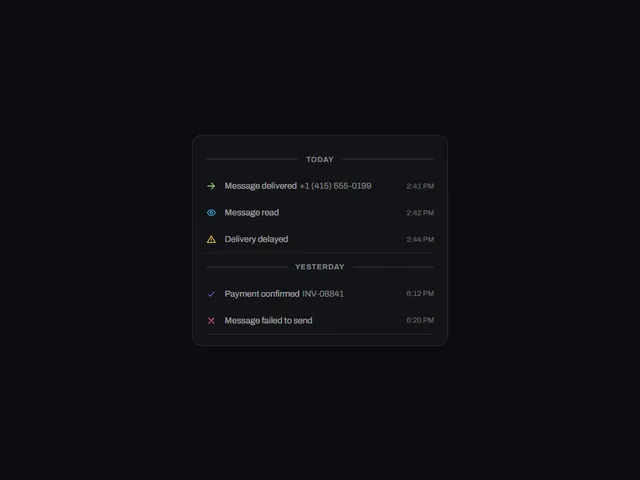Select the Message failed to send entry
This screenshot has height=480, width=640.
pyautogui.click(x=320, y=321)
